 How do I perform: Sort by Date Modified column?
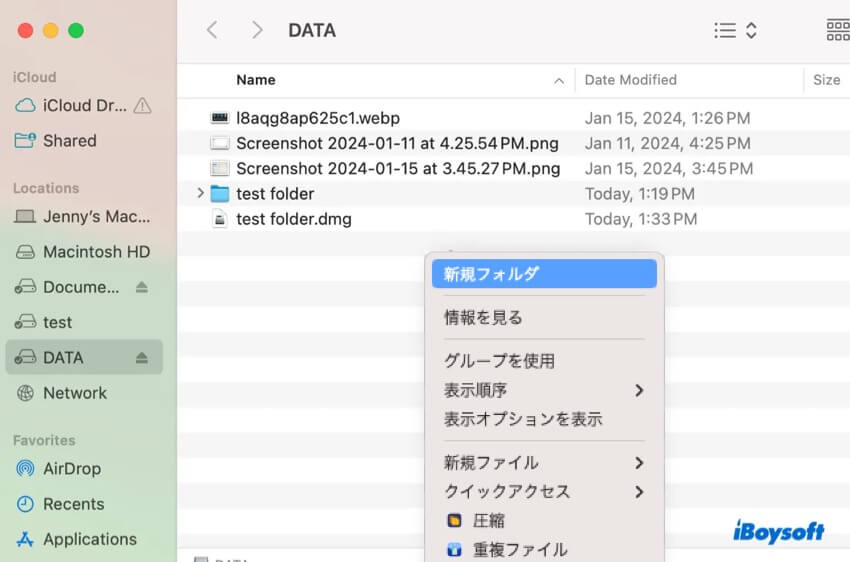coord(630,80)
